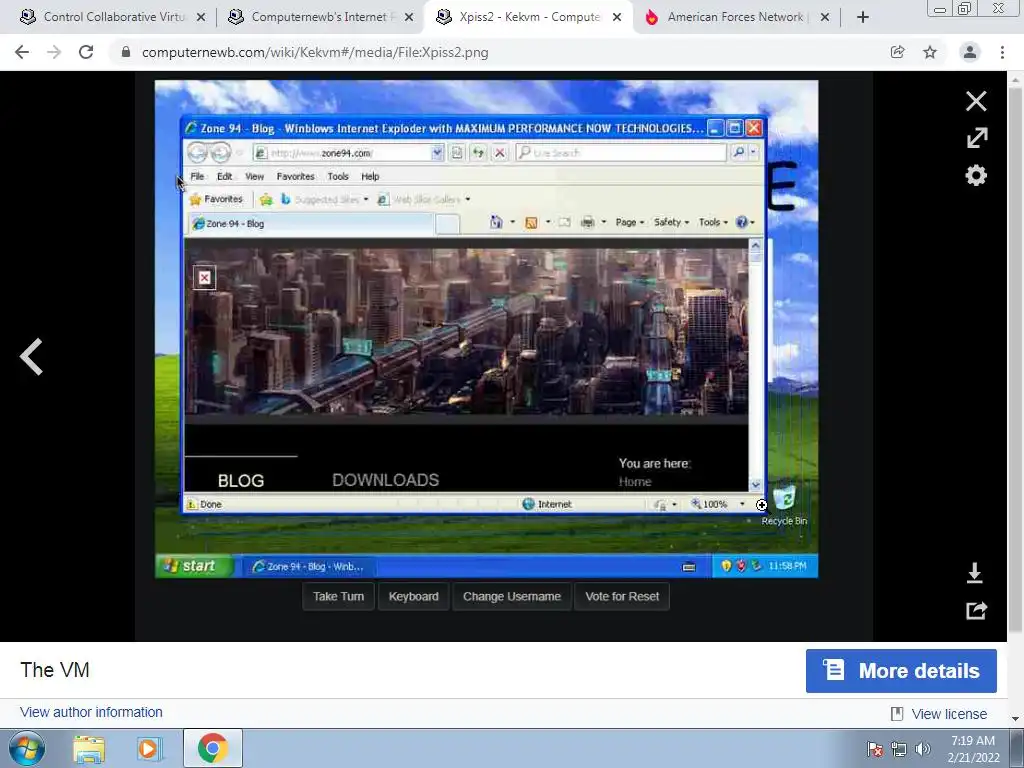Screen dimensions: 1024x768
Task: Open Windows Start orb
Action: point(27,748)
